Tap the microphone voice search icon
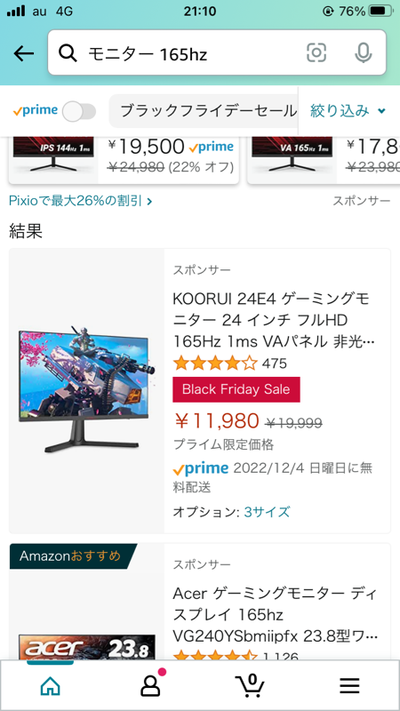Viewport: 400px width, 711px height. click(363, 54)
